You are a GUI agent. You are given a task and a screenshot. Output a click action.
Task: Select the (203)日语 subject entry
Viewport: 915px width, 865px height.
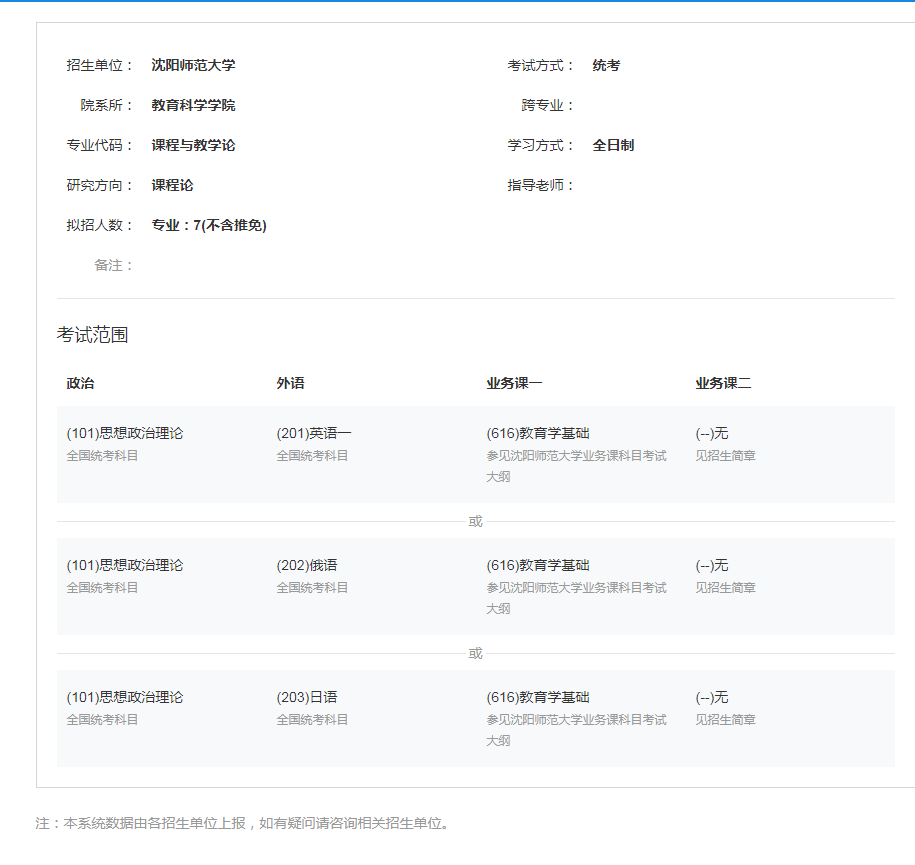[x=307, y=697]
